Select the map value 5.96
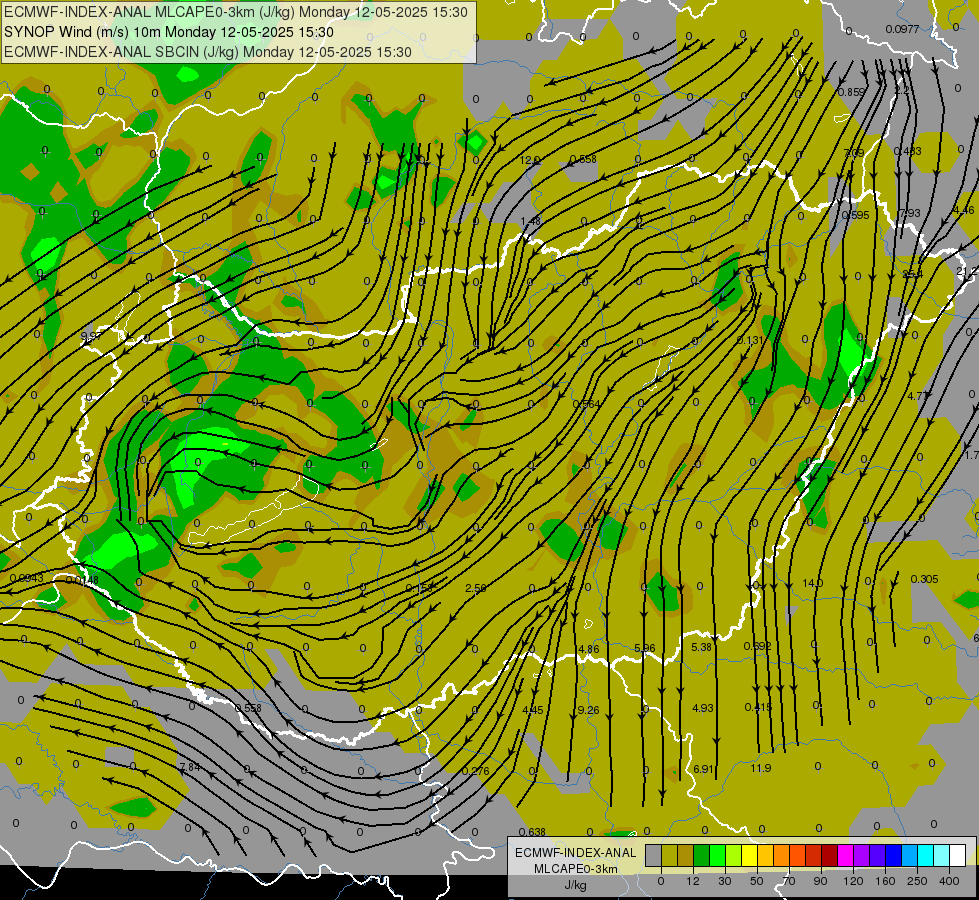979x900 pixels. point(645,648)
